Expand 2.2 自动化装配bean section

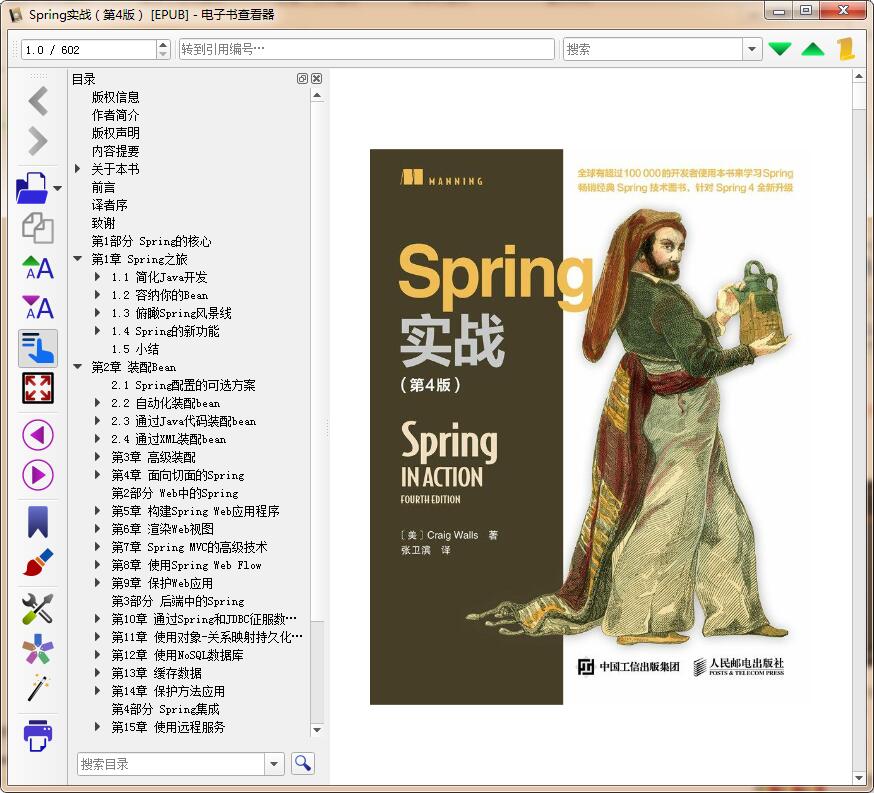click(98, 402)
